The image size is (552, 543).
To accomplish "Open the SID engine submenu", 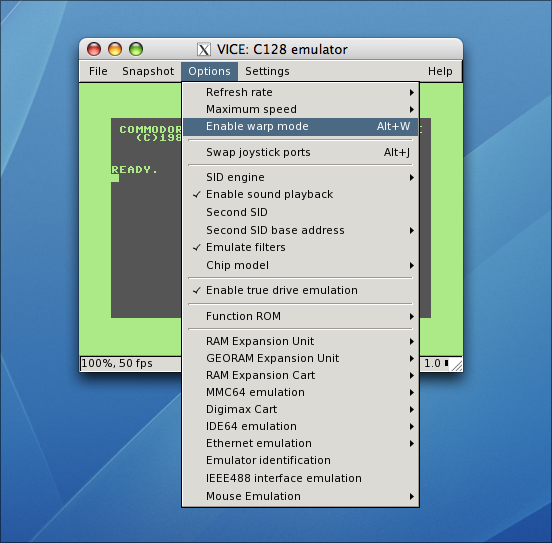I will [300, 177].
